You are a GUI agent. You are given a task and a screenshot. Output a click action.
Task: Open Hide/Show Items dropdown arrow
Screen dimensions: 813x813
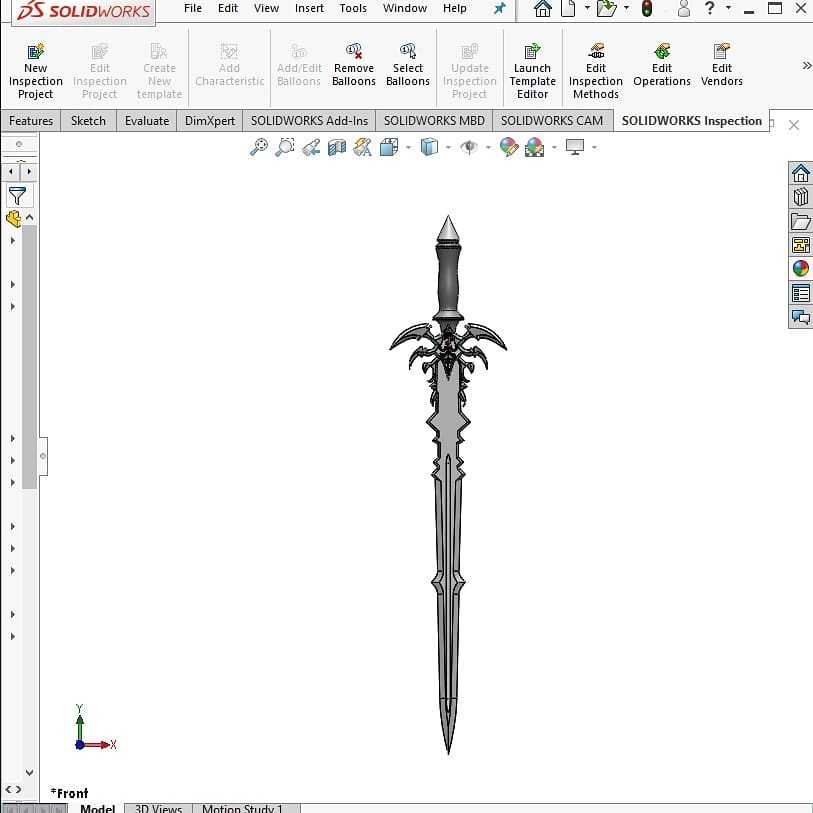click(488, 148)
